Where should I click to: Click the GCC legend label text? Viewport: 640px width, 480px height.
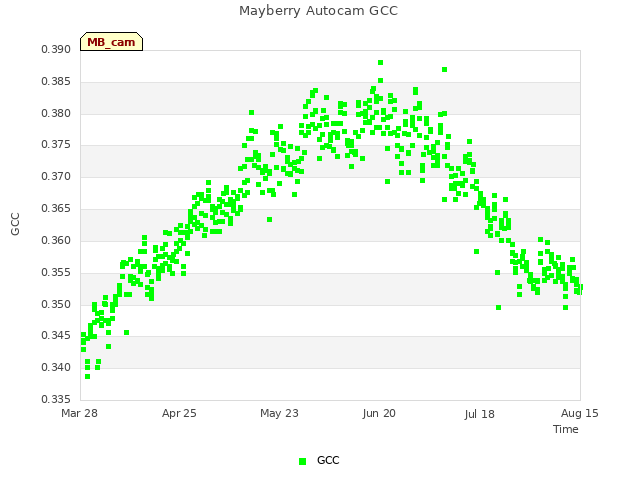[328, 460]
